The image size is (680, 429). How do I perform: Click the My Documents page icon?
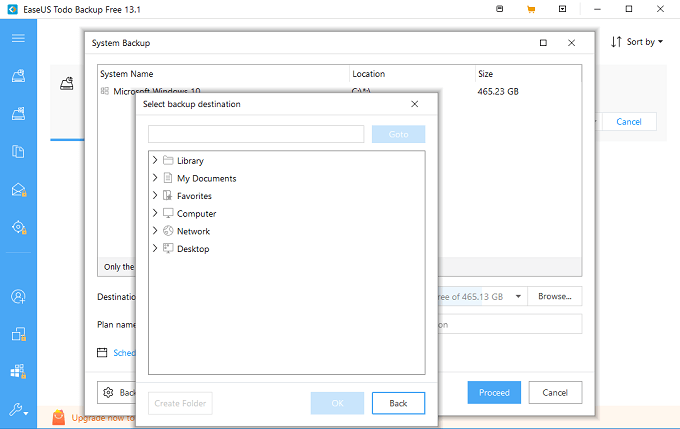click(168, 178)
